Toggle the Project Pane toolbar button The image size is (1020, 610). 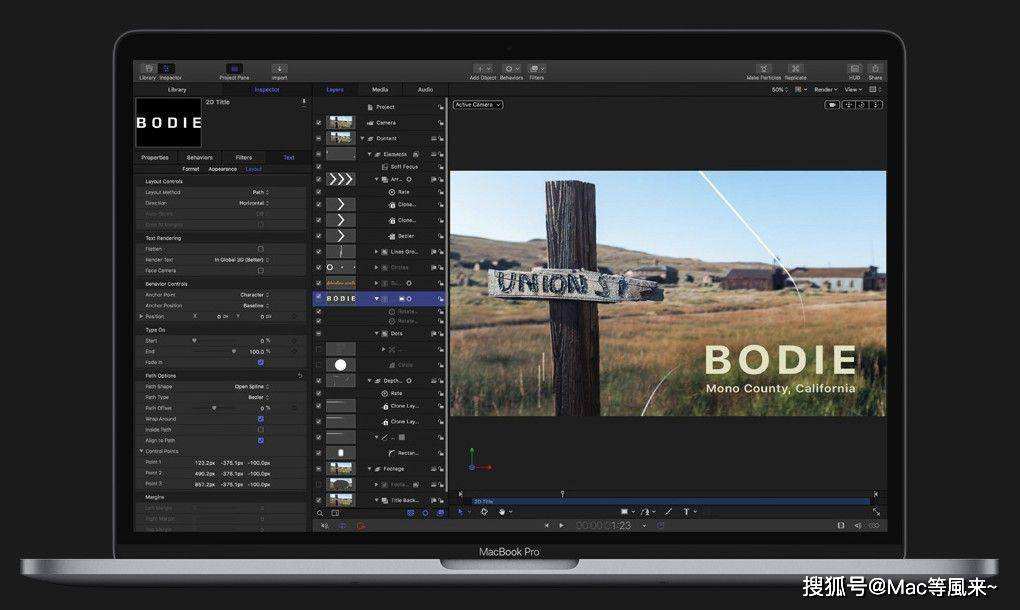pos(234,69)
